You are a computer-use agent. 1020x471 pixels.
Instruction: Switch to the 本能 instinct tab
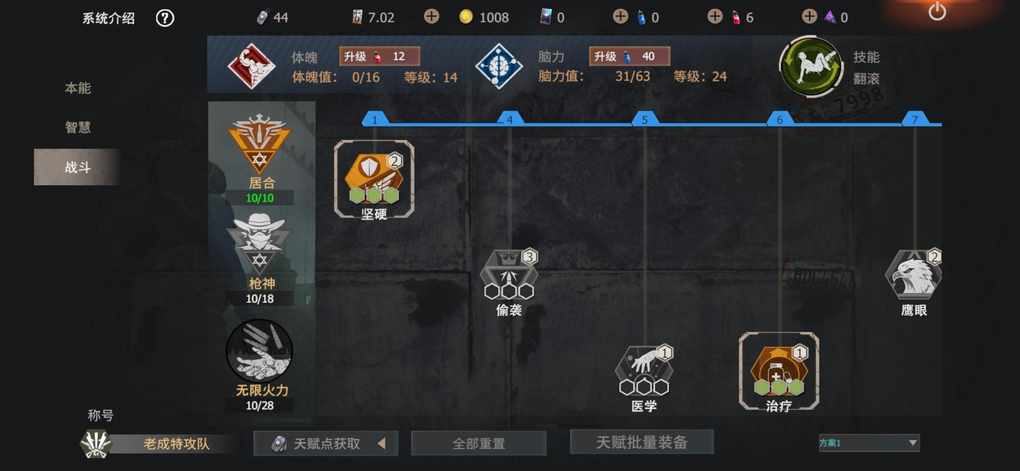77,88
